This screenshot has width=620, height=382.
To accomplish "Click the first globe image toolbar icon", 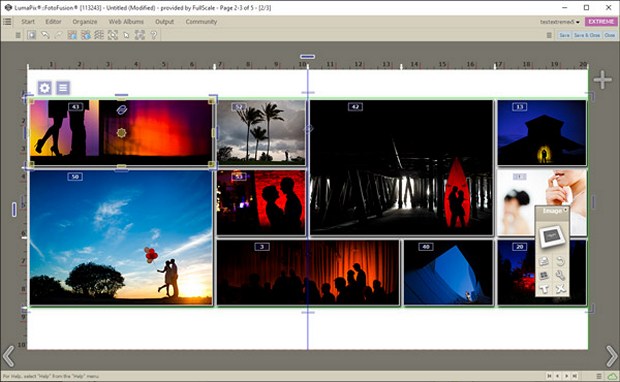I will coord(72,35).
